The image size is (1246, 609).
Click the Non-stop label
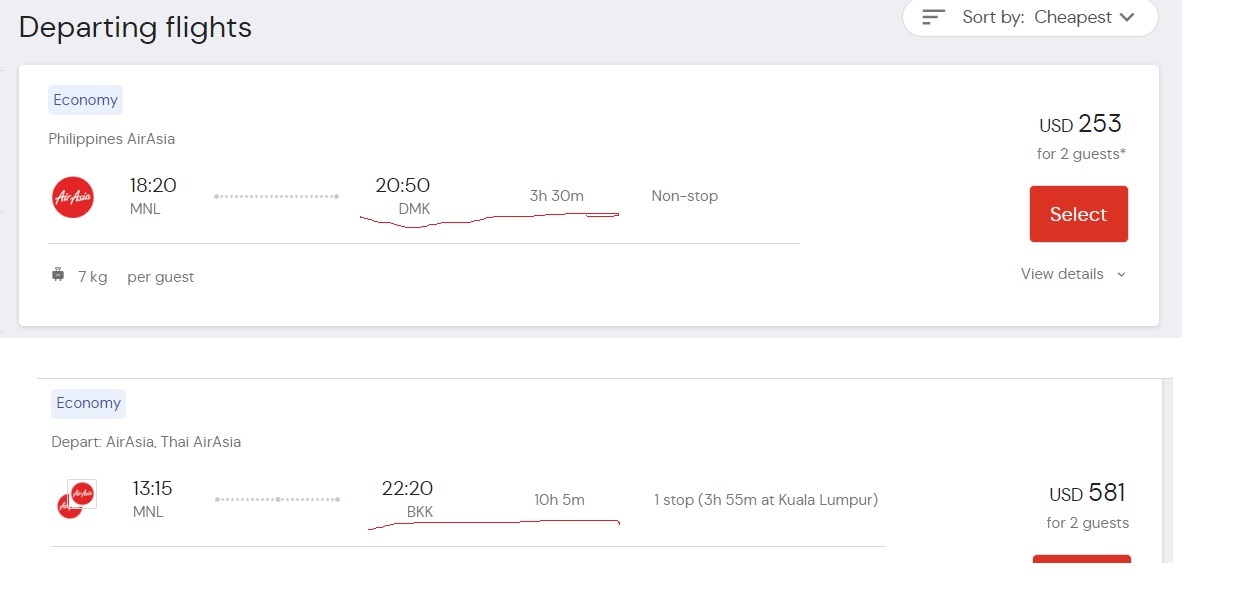tap(685, 196)
